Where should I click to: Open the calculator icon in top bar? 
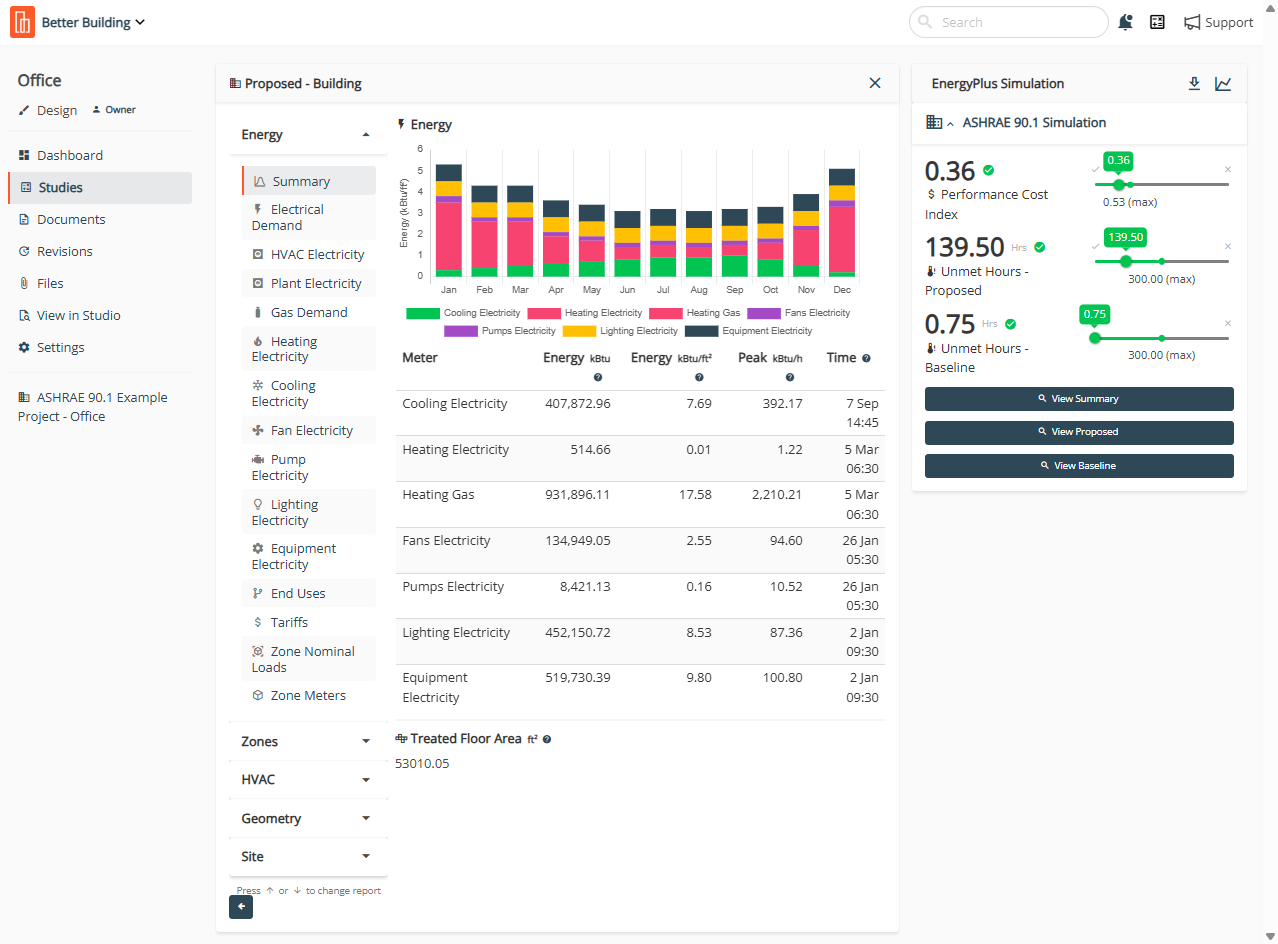point(1157,22)
